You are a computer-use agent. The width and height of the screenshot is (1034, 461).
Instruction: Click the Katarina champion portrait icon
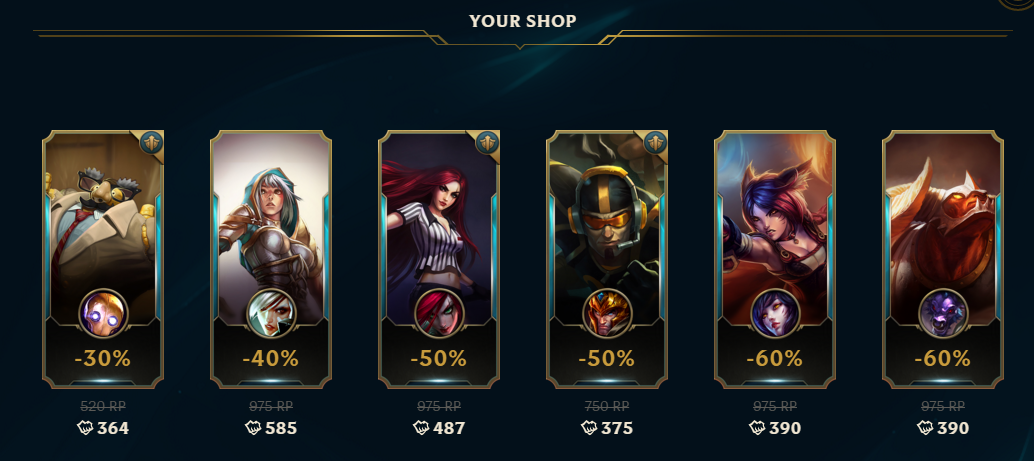[x=439, y=313]
